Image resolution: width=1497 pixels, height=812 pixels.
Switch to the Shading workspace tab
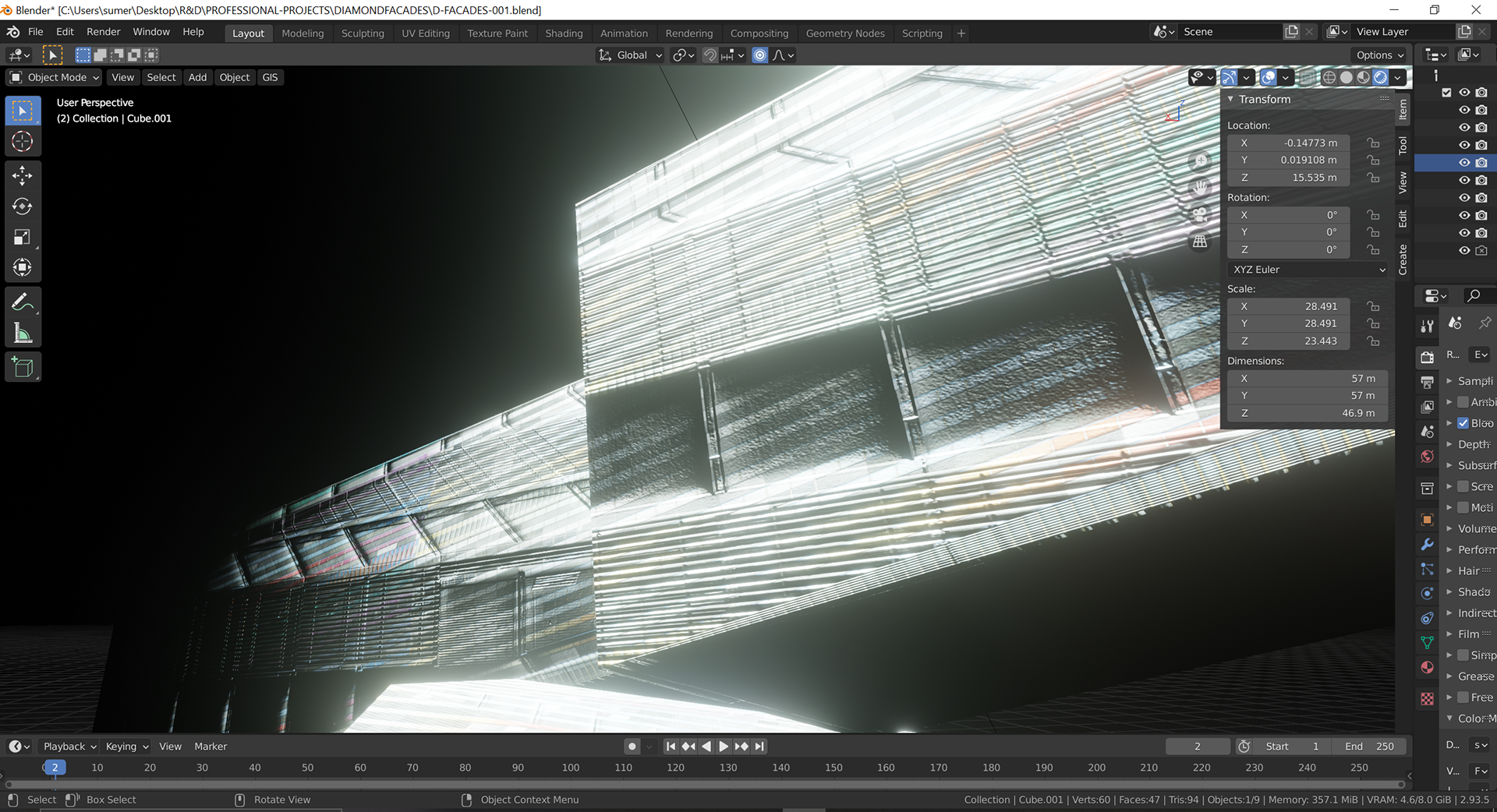pos(564,34)
